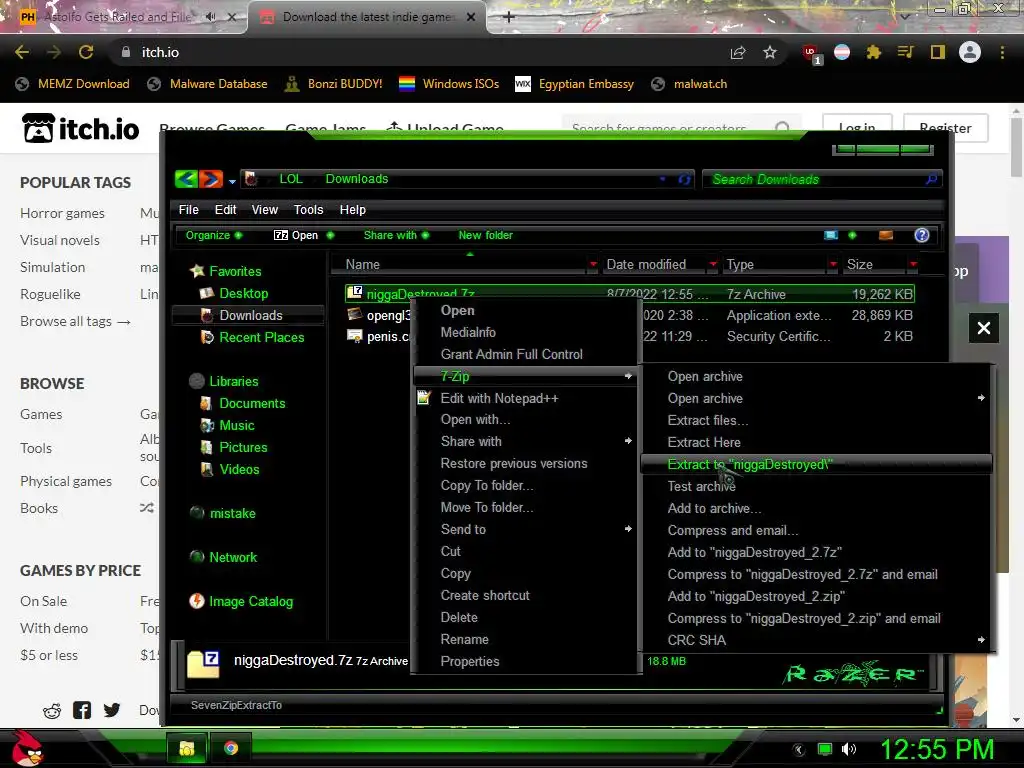Open the Chrome extensions puzzle icon
The height and width of the screenshot is (768, 1024).
coord(874,52)
